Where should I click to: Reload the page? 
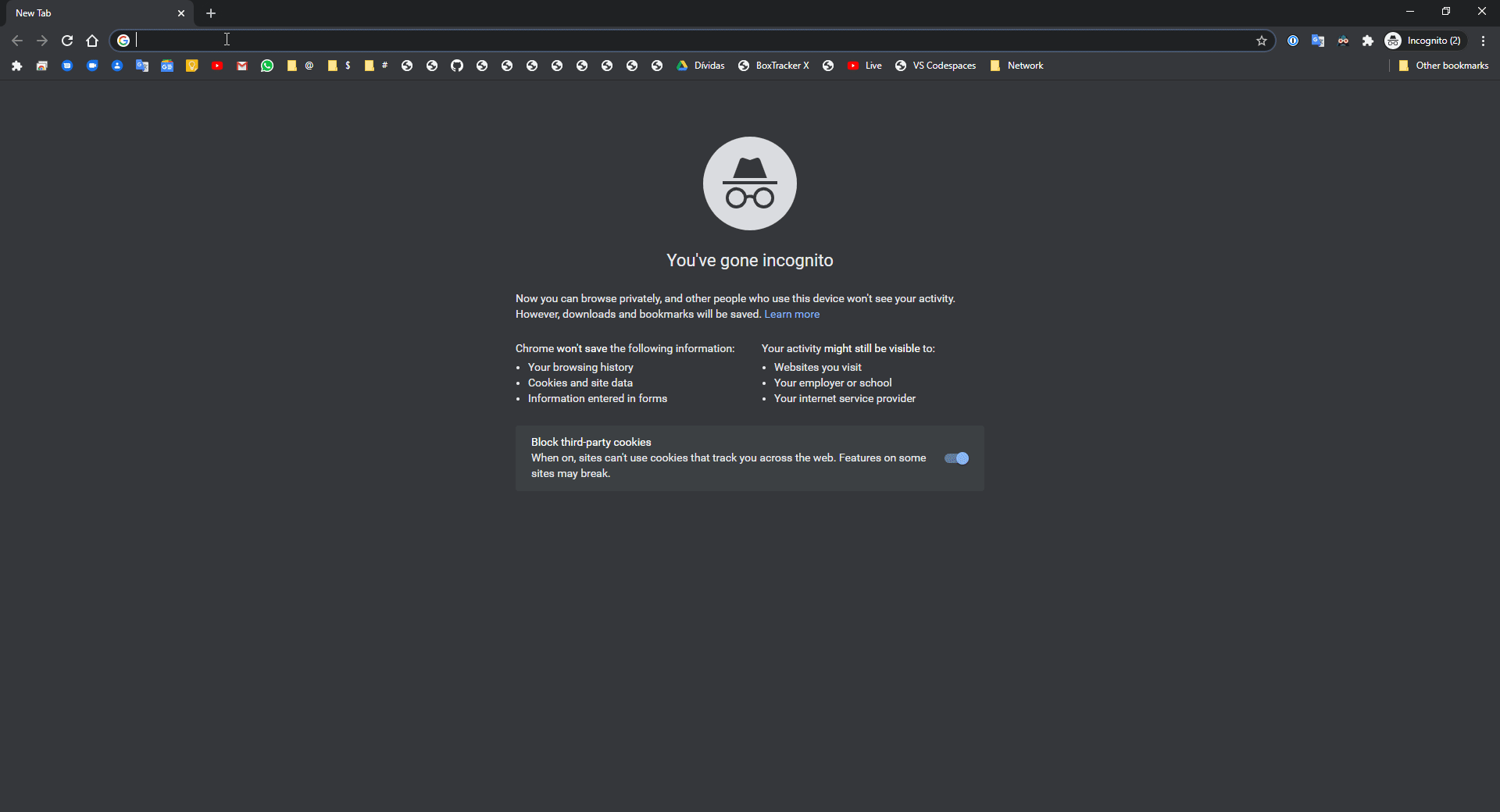[x=67, y=41]
